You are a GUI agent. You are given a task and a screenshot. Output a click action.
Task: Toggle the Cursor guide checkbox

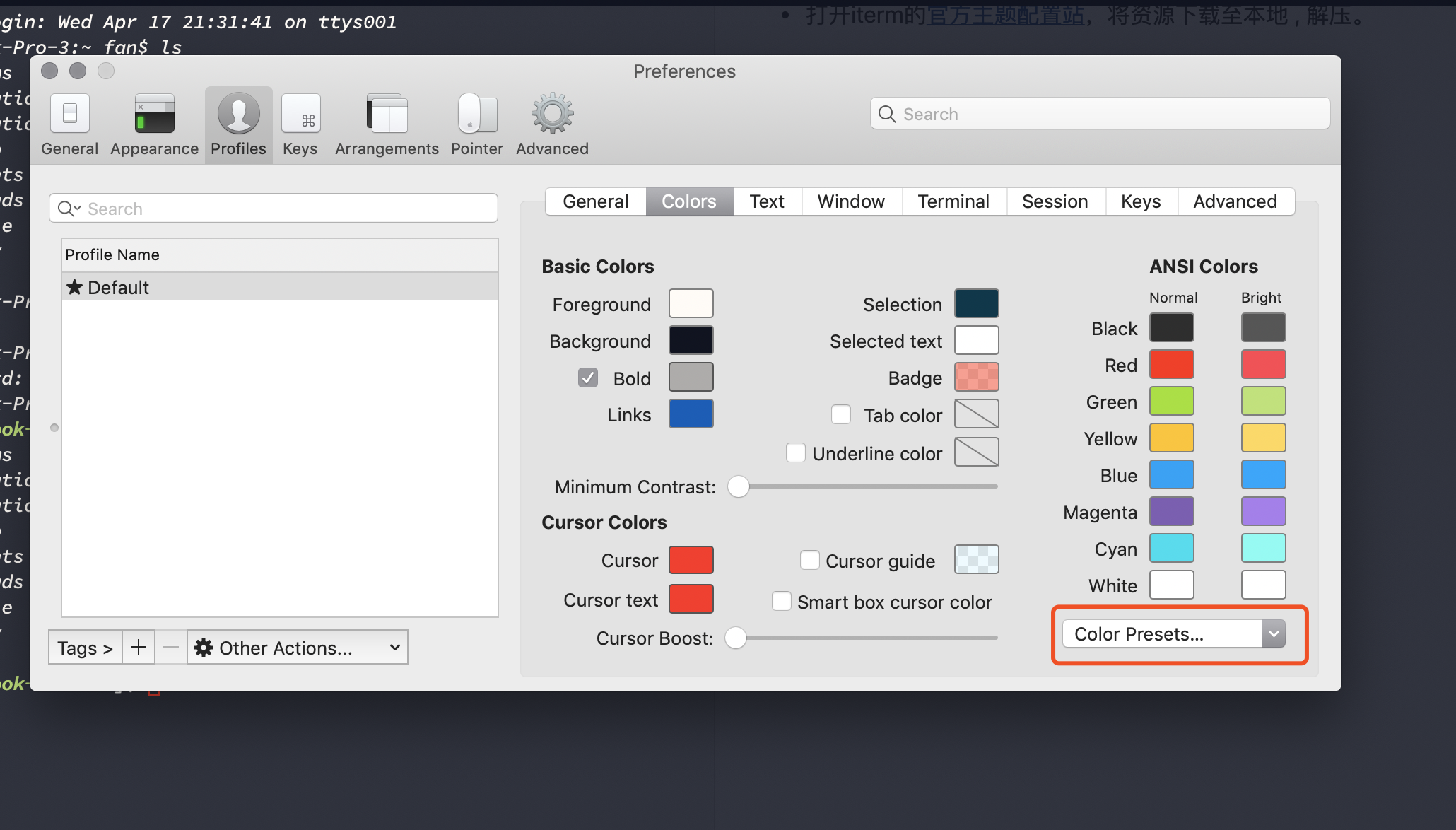(x=810, y=560)
